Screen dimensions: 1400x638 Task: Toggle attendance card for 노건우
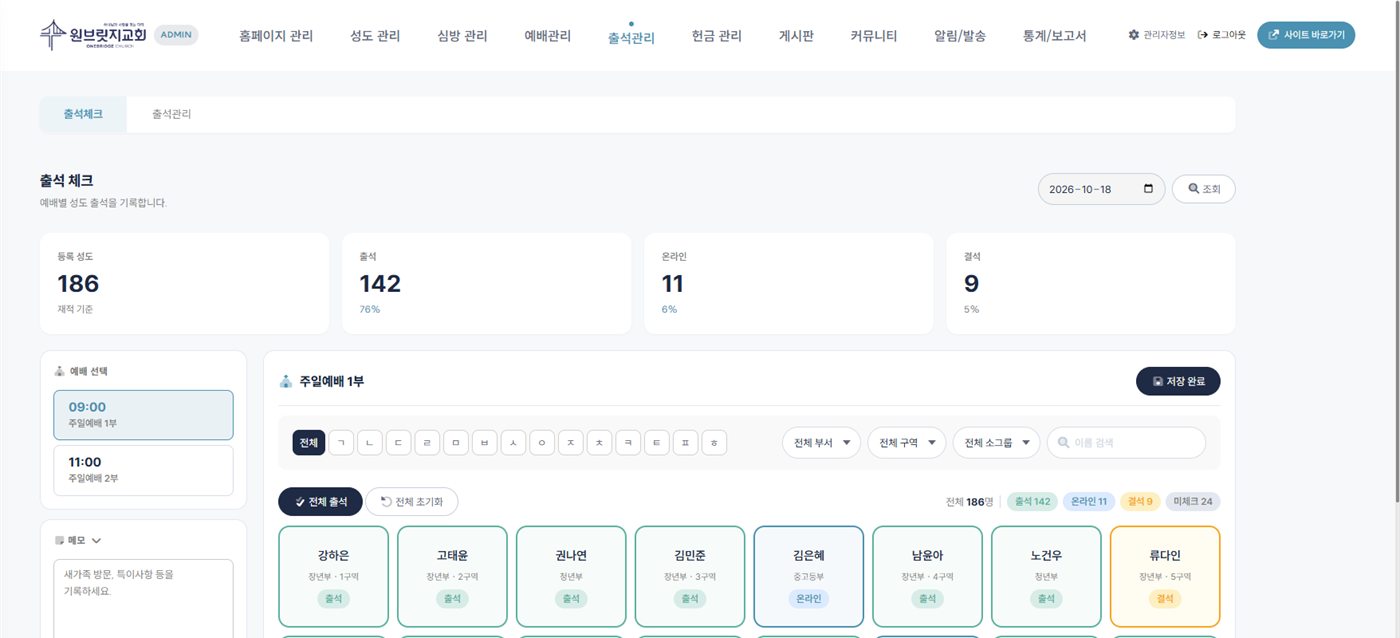[x=1046, y=577]
